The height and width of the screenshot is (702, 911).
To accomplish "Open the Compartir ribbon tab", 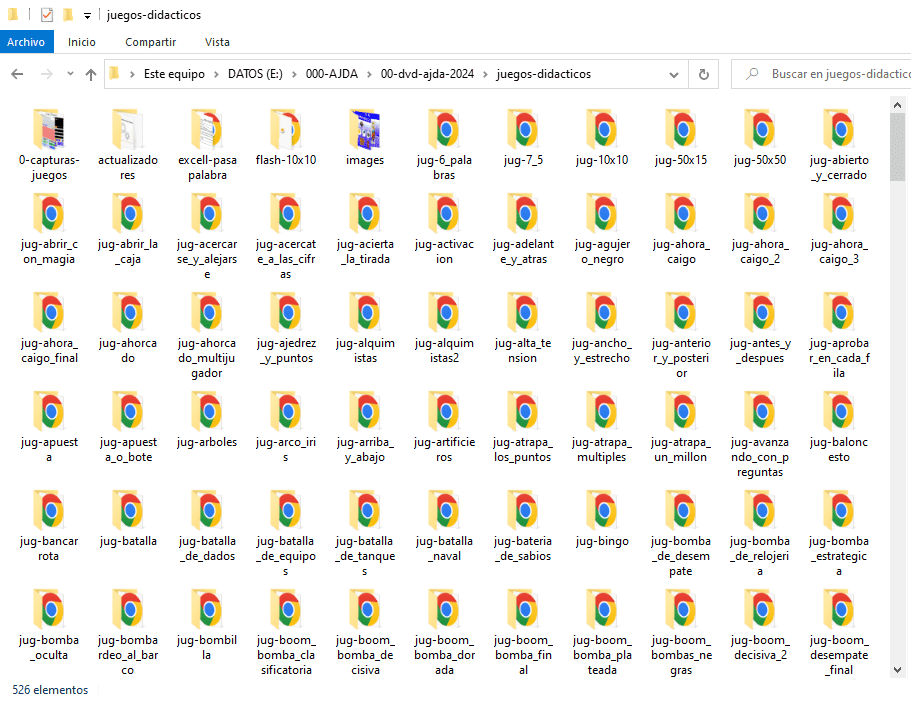I will pos(150,42).
